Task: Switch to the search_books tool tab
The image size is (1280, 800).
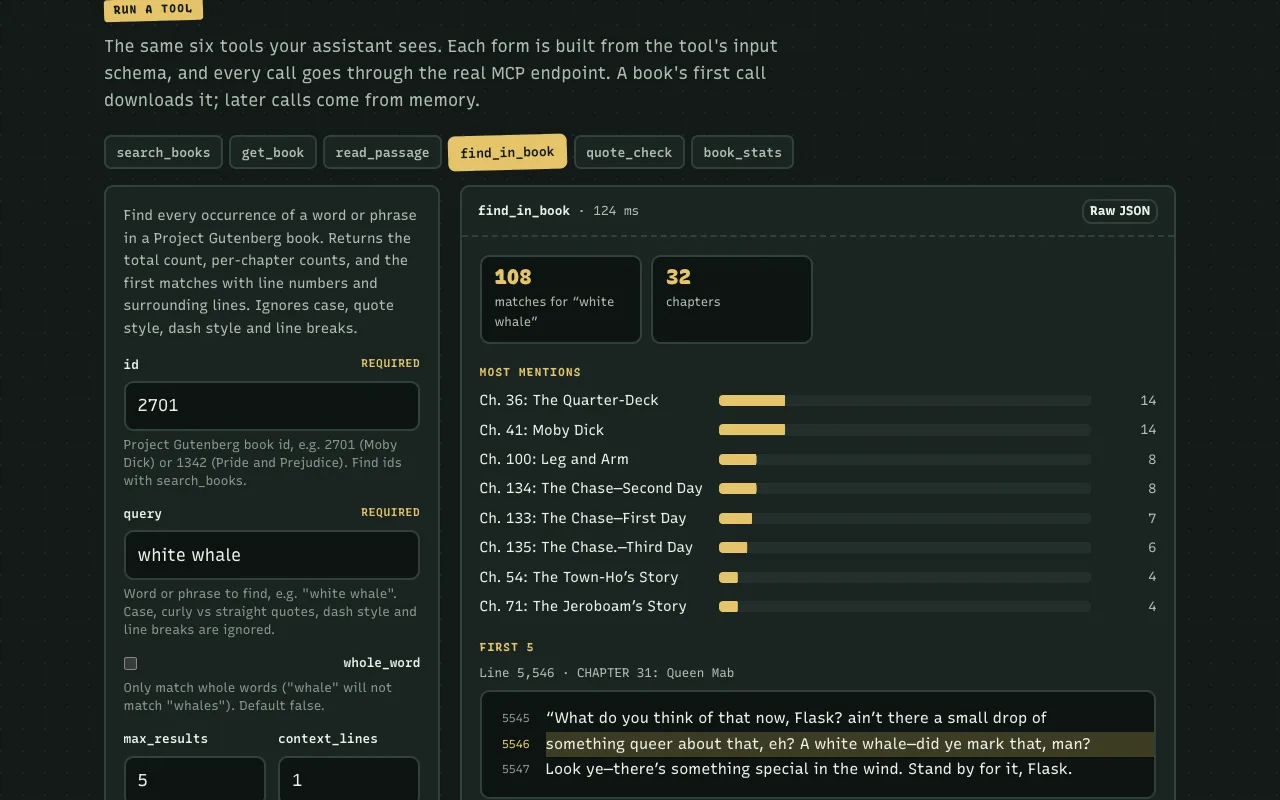Action: point(163,152)
